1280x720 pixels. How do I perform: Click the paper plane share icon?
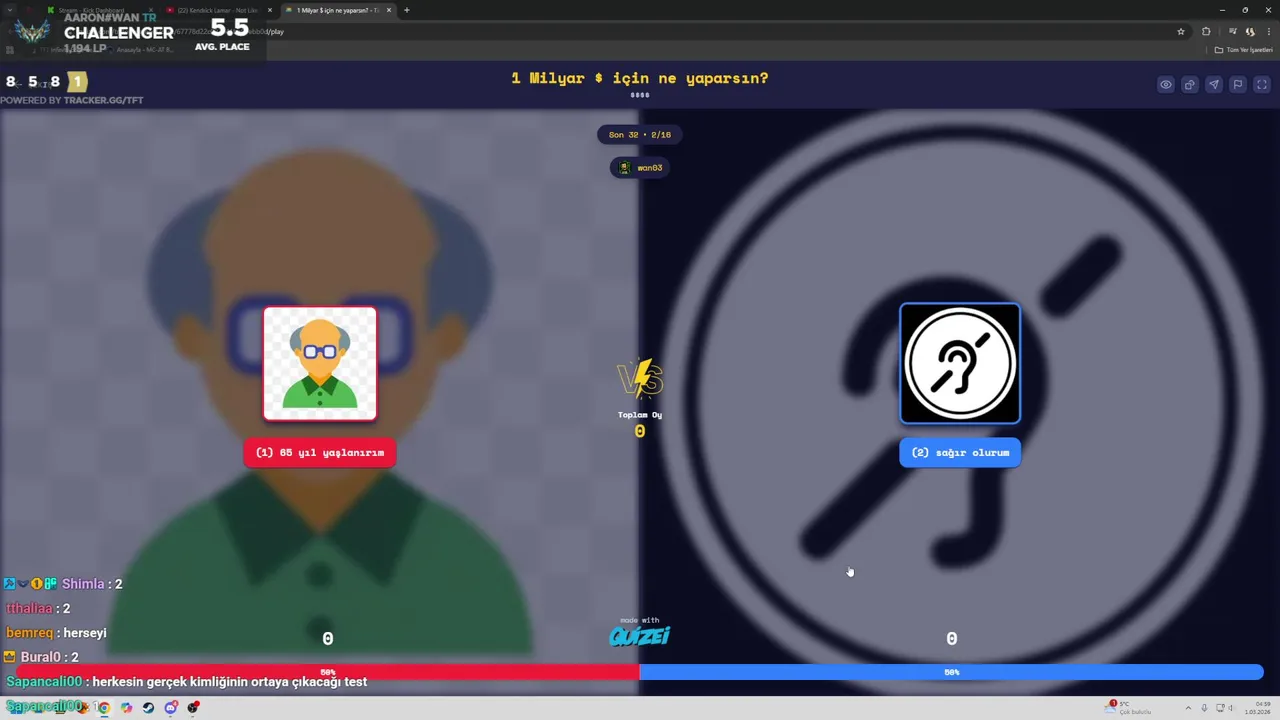(1214, 85)
